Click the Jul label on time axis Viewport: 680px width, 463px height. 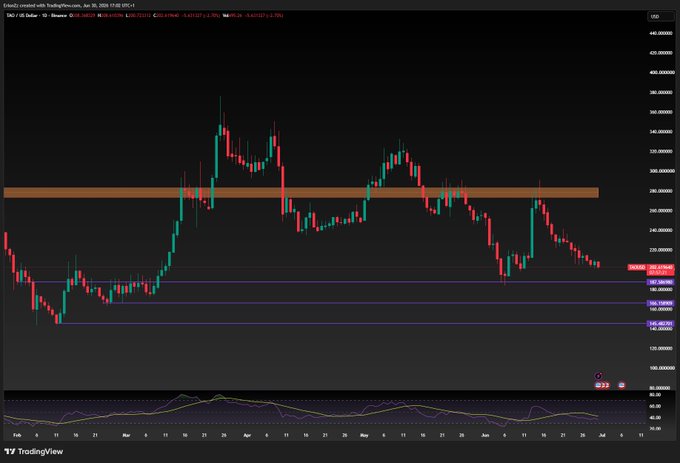[602, 435]
